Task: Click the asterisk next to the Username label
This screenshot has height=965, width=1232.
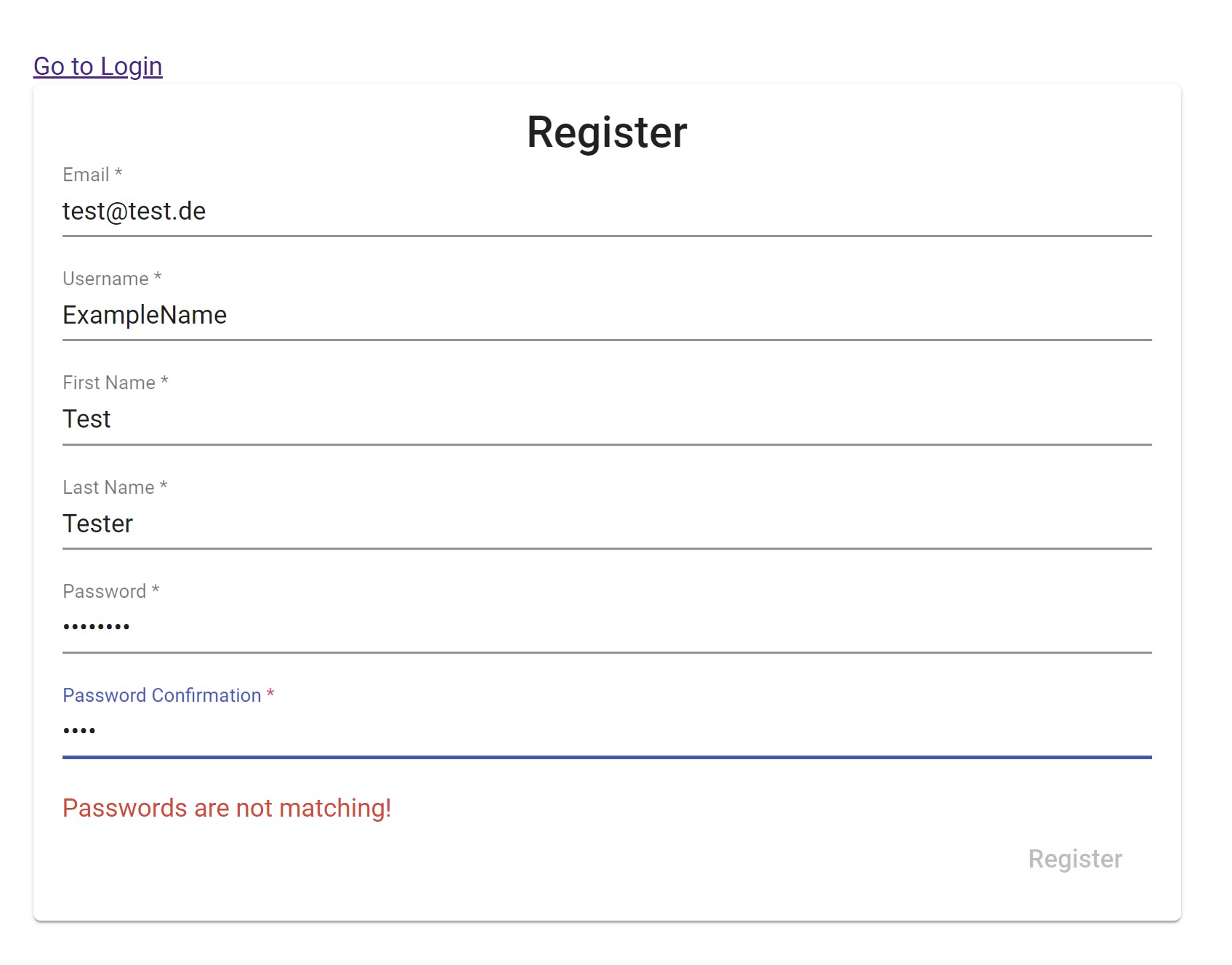Action: [158, 277]
